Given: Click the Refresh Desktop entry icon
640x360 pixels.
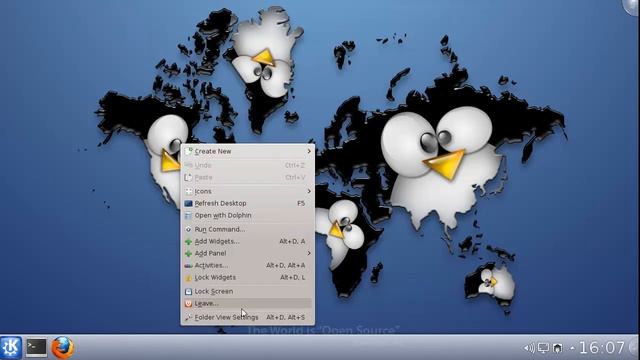Looking at the screenshot, I should (x=188, y=203).
